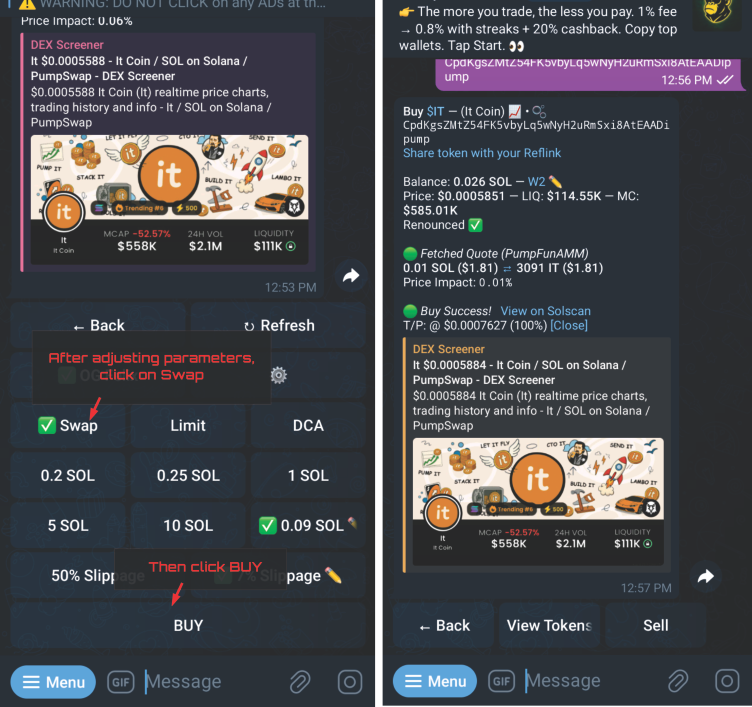Toggle the checked Swap option
The width and height of the screenshot is (752, 707).
(68, 425)
